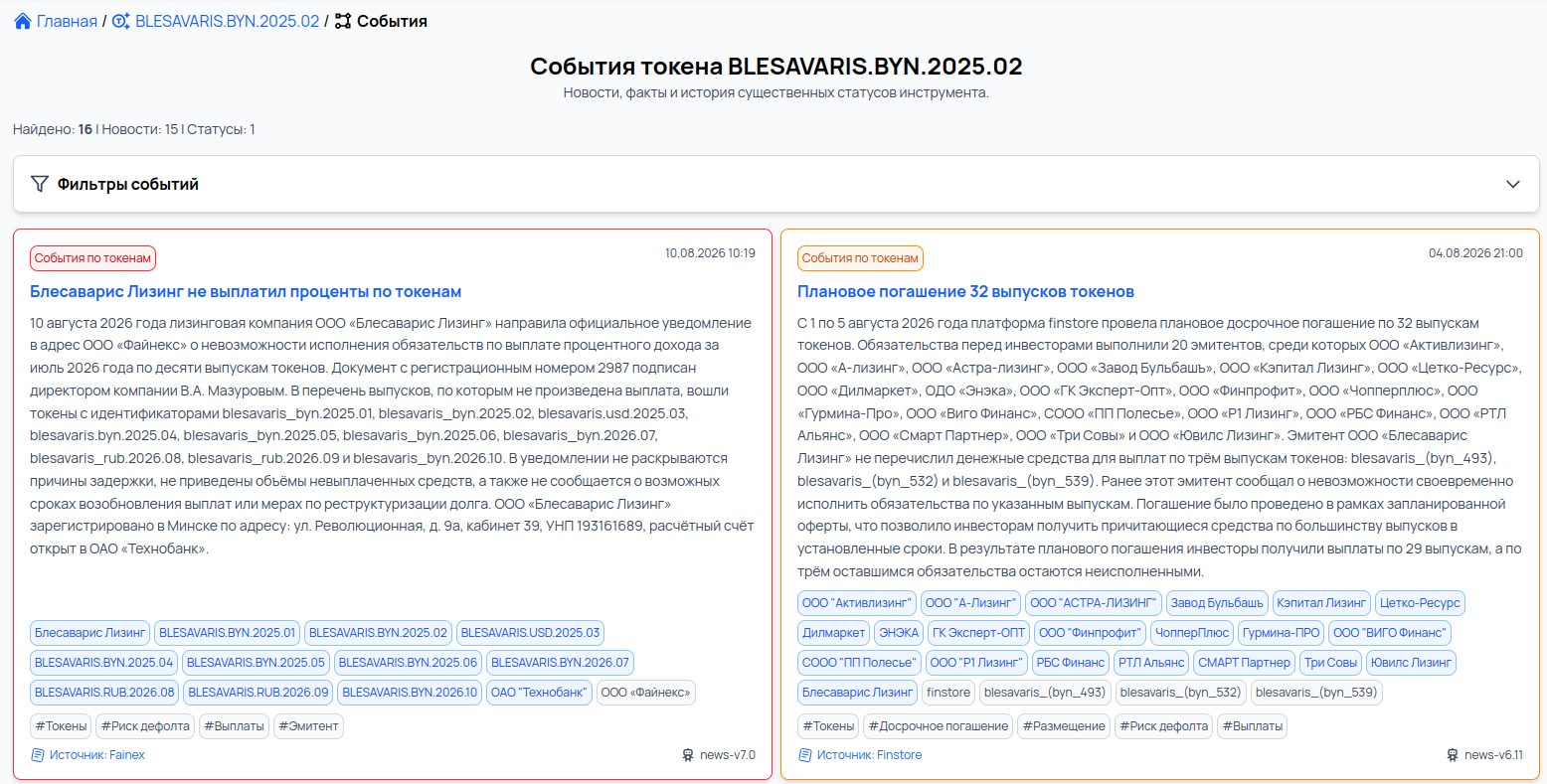Click the funnel filter icon
The image size is (1547, 784).
[x=40, y=184]
